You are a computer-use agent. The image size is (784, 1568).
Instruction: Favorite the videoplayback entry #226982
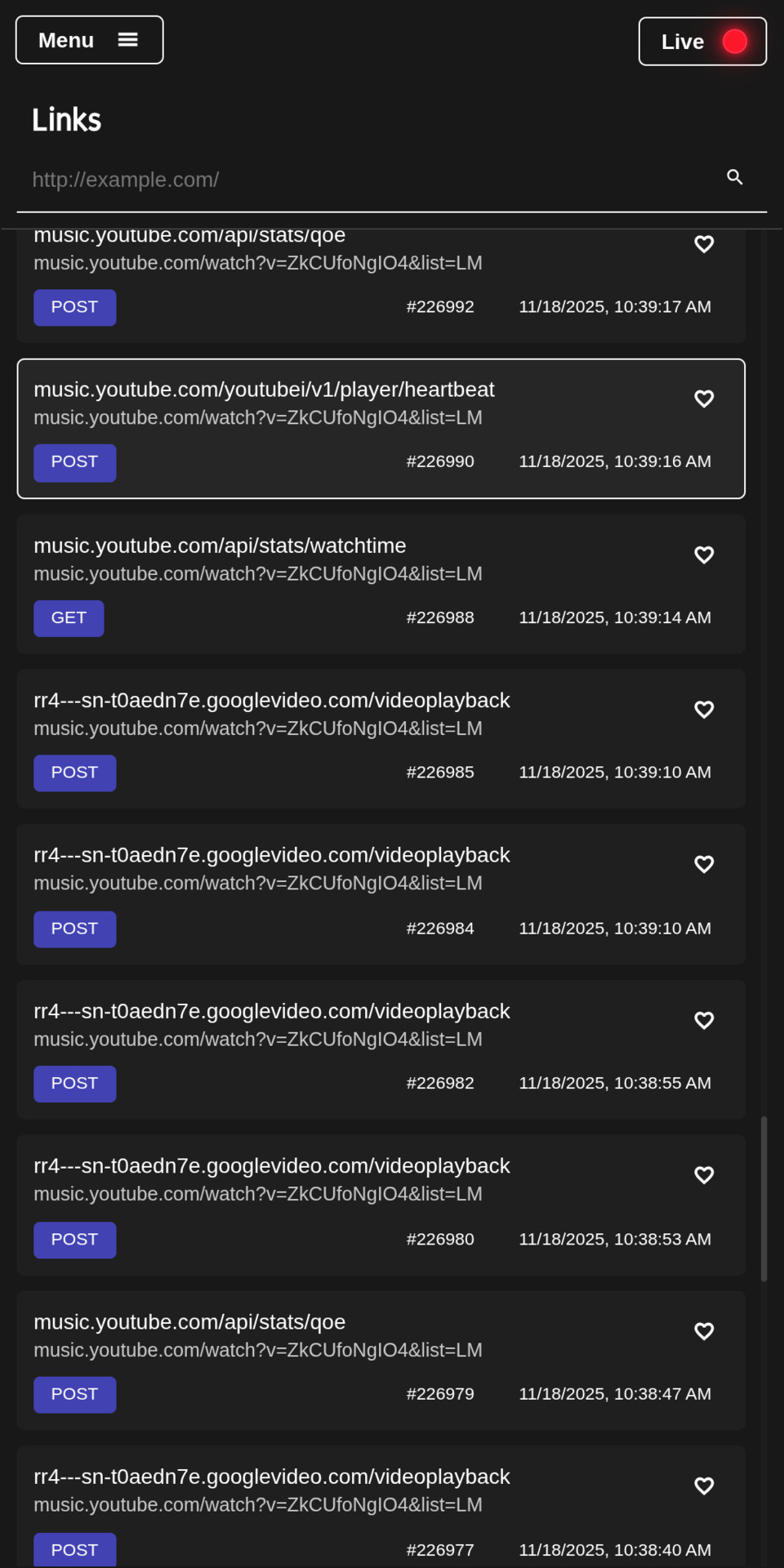(703, 1020)
